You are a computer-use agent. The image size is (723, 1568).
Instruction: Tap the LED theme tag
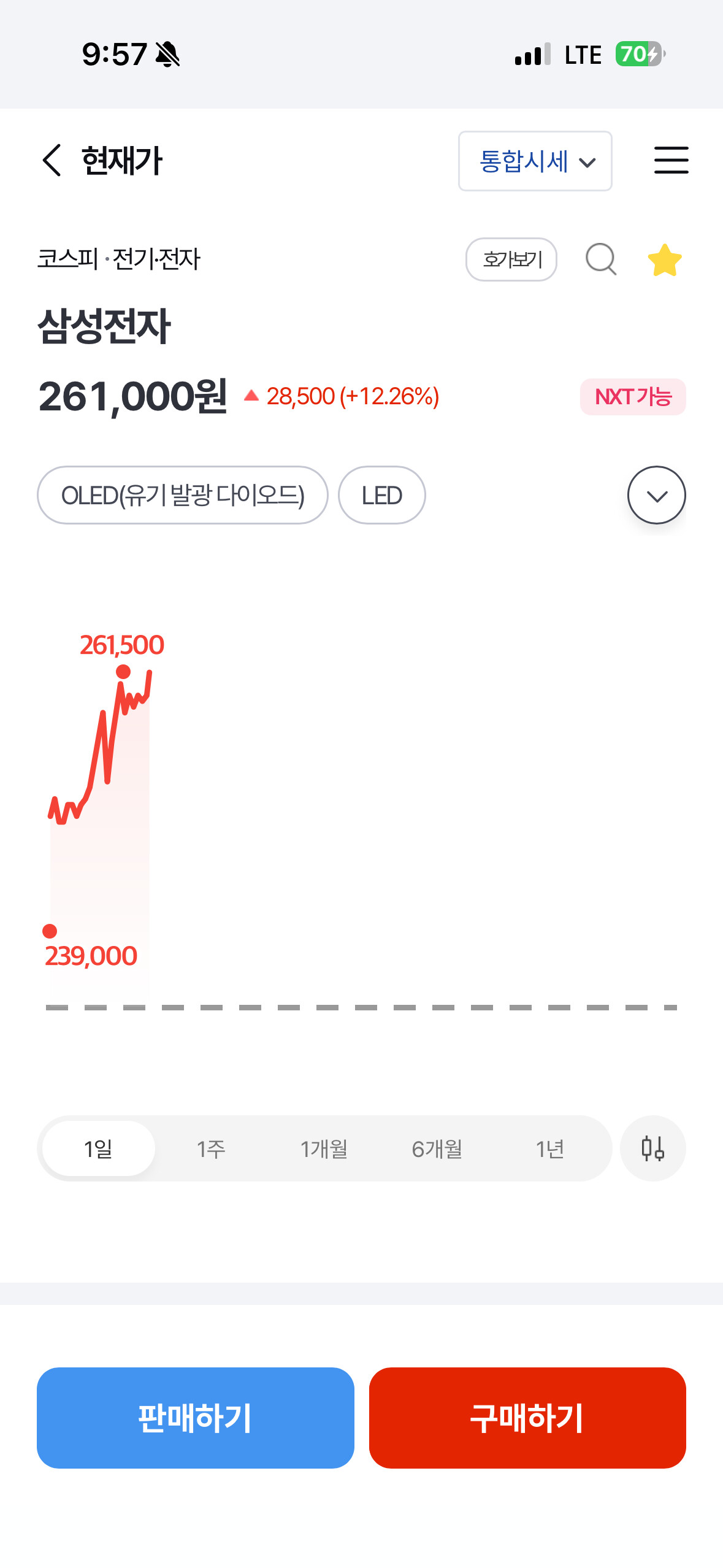pyautogui.click(x=381, y=495)
